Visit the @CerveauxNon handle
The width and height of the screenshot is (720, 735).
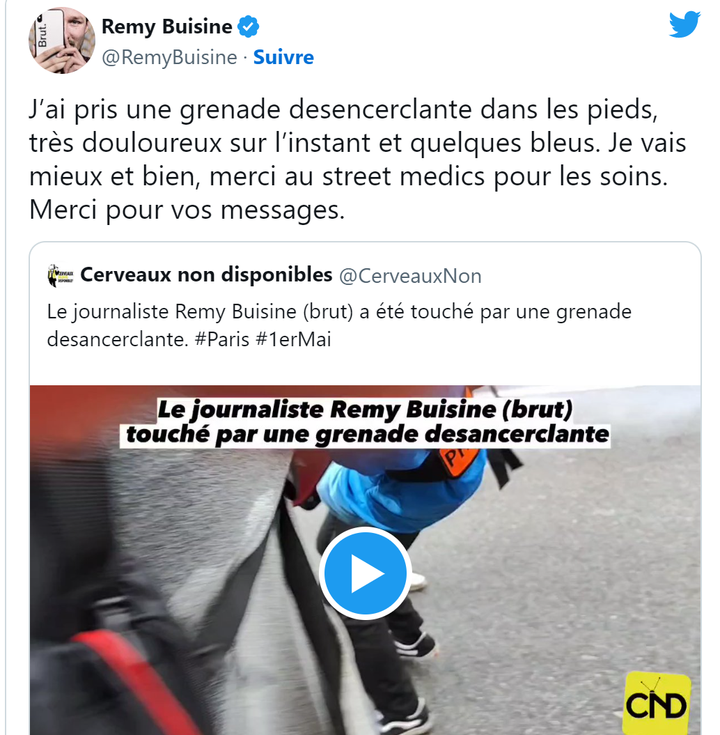click(x=410, y=276)
